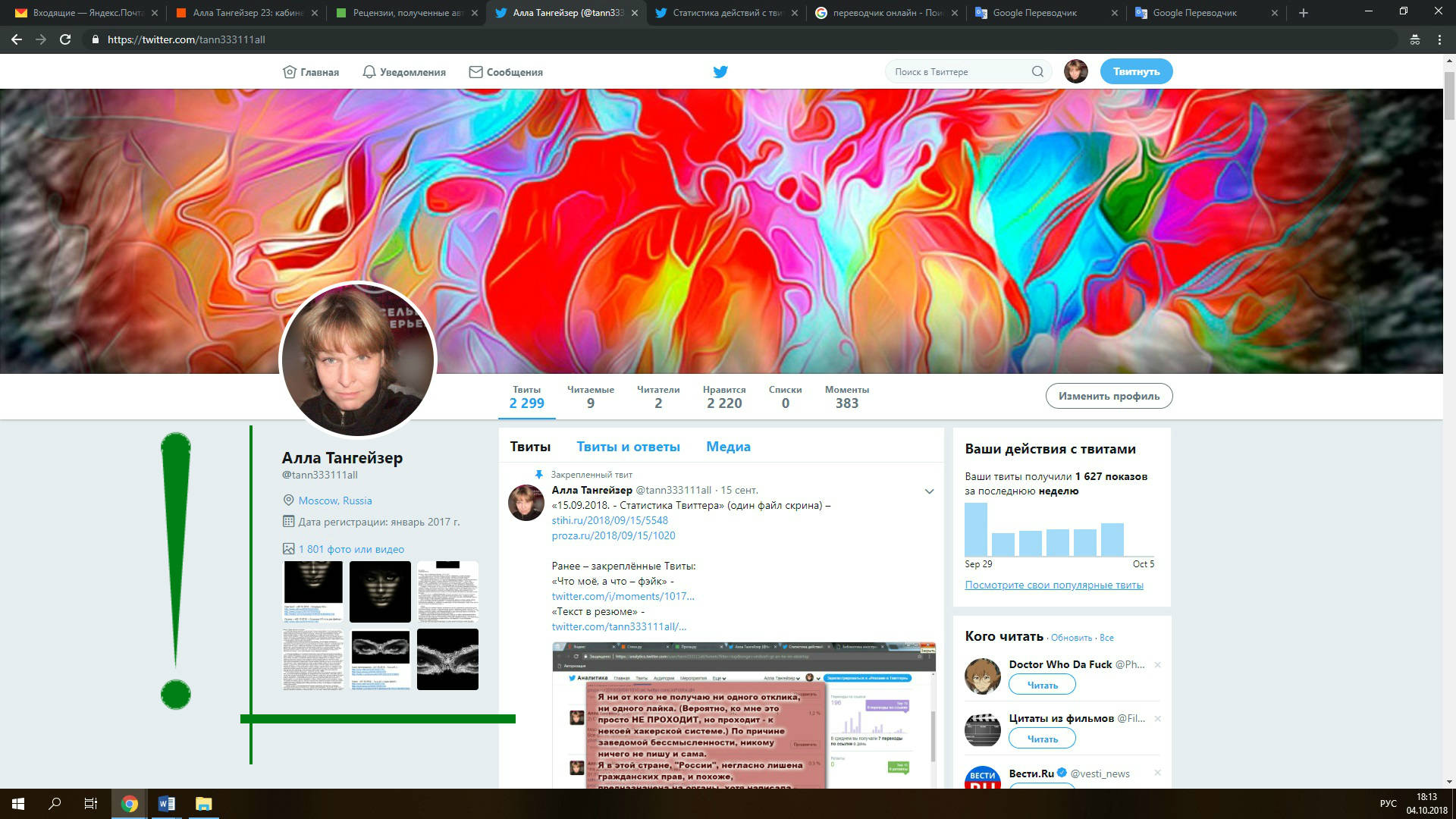
Task: Open the account avatar menu in header
Action: click(1075, 71)
